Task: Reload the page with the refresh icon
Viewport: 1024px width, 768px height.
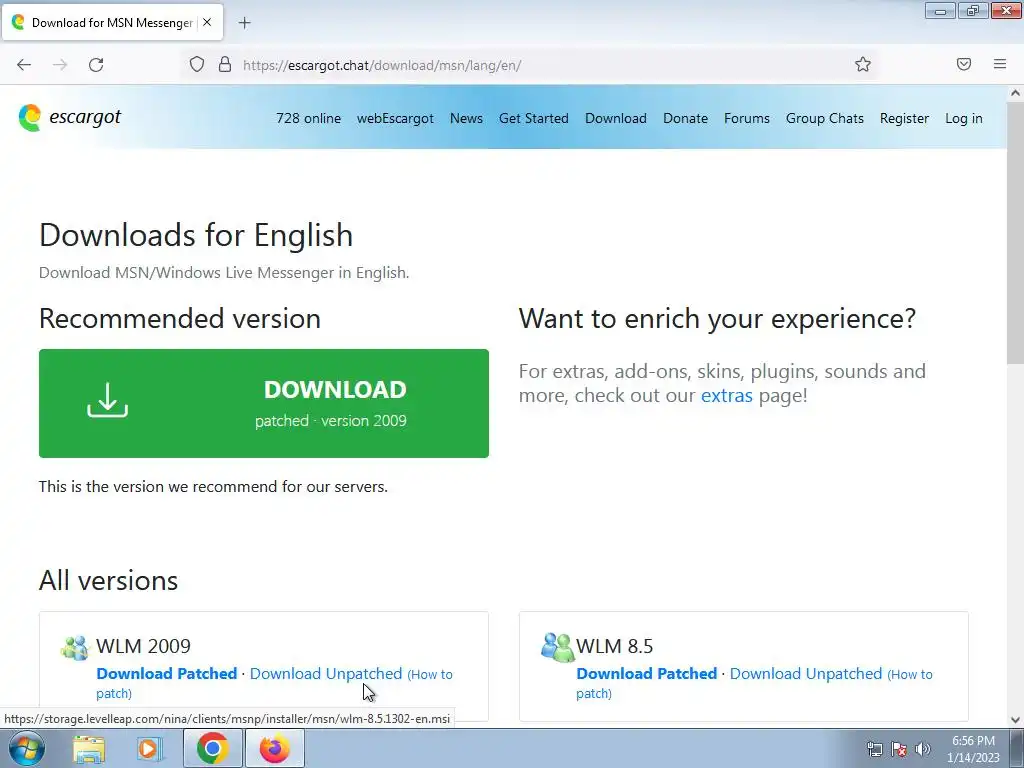Action: (x=96, y=65)
